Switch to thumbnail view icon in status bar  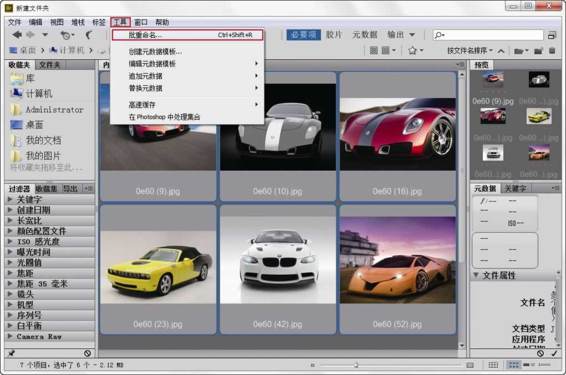tap(513, 365)
